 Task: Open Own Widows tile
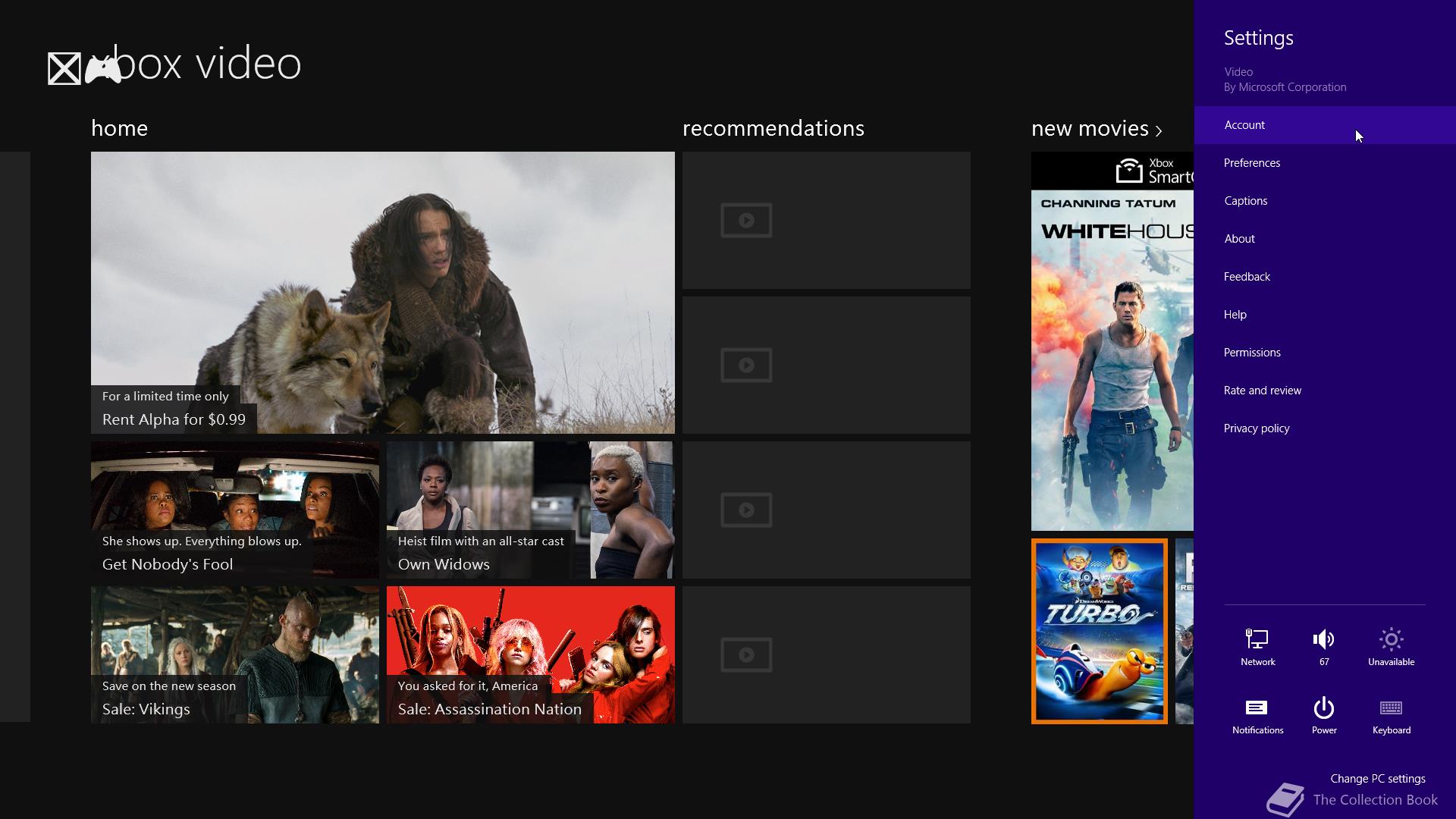click(531, 510)
